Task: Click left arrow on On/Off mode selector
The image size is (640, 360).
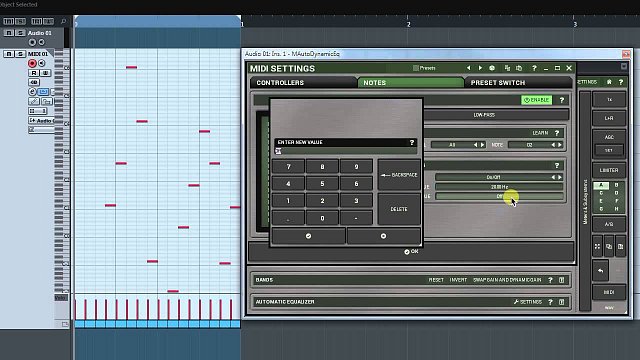Action: [553, 177]
